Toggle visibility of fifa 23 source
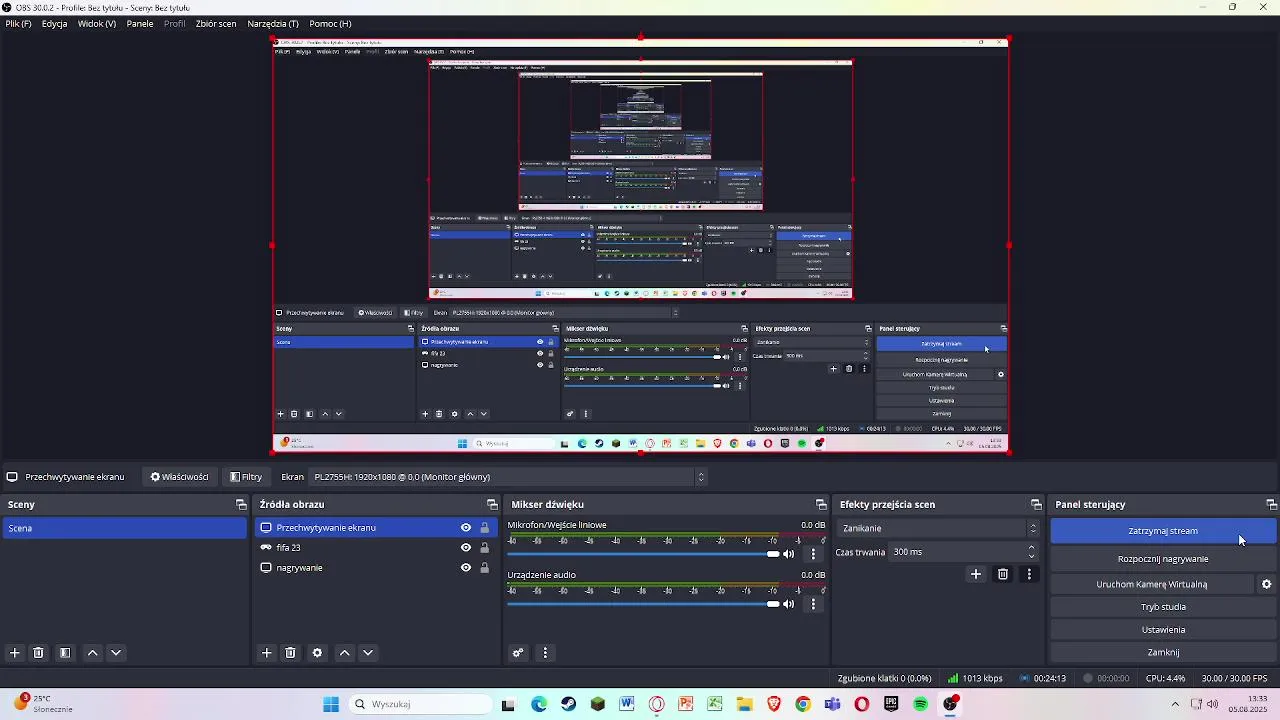The height and width of the screenshot is (720, 1280). tap(466, 547)
